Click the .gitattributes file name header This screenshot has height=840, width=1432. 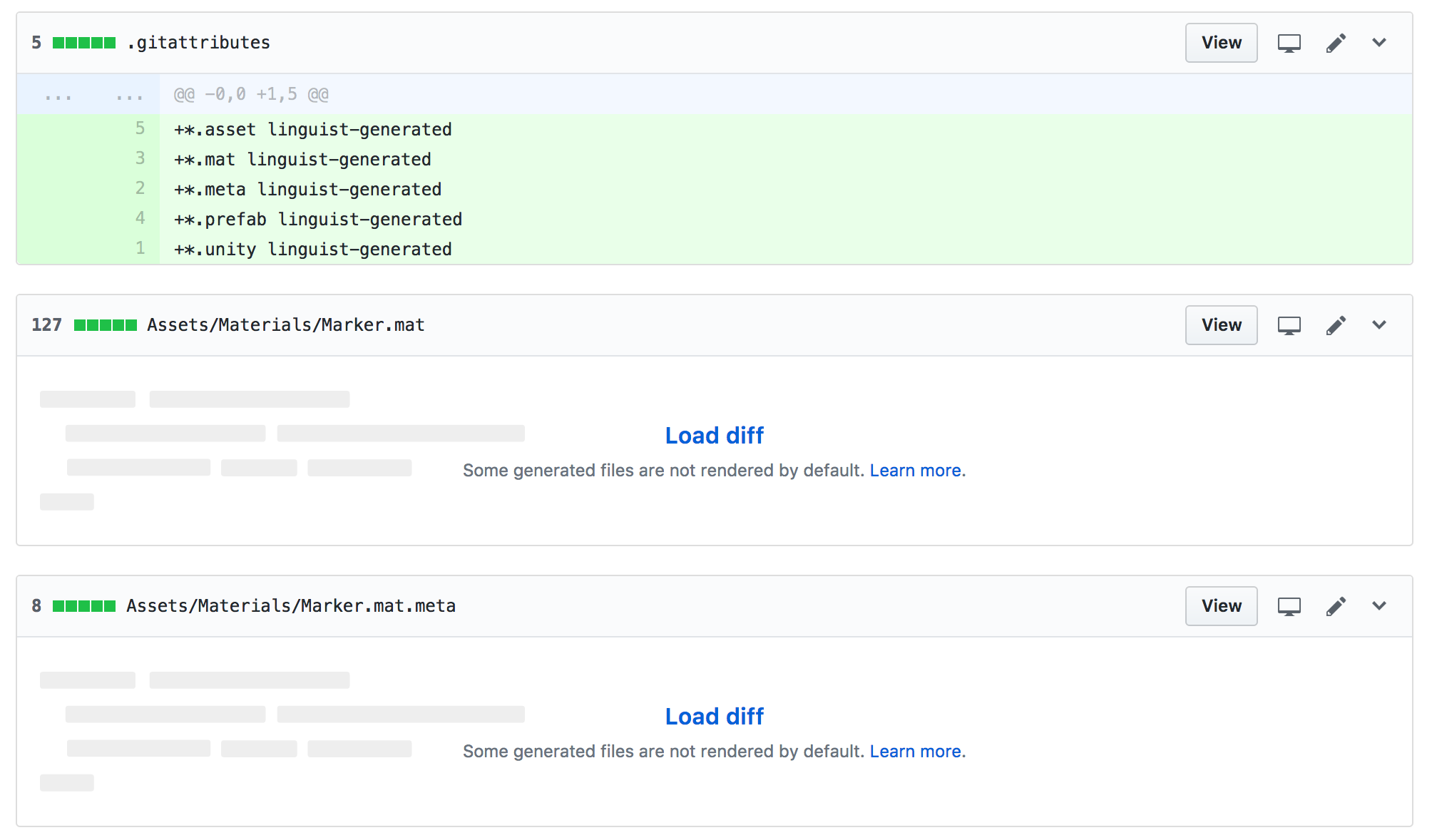[198, 43]
